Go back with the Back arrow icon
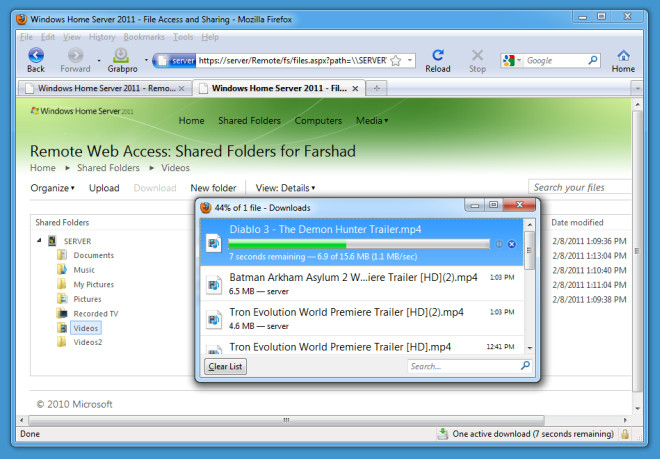This screenshot has height=459, width=660. [x=36, y=55]
